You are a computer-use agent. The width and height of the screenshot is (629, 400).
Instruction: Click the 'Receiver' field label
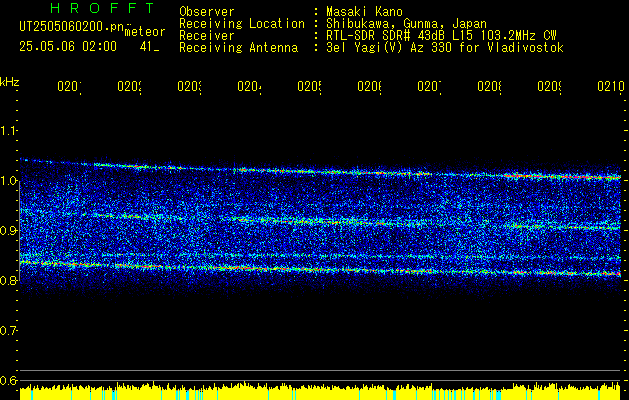[207, 36]
